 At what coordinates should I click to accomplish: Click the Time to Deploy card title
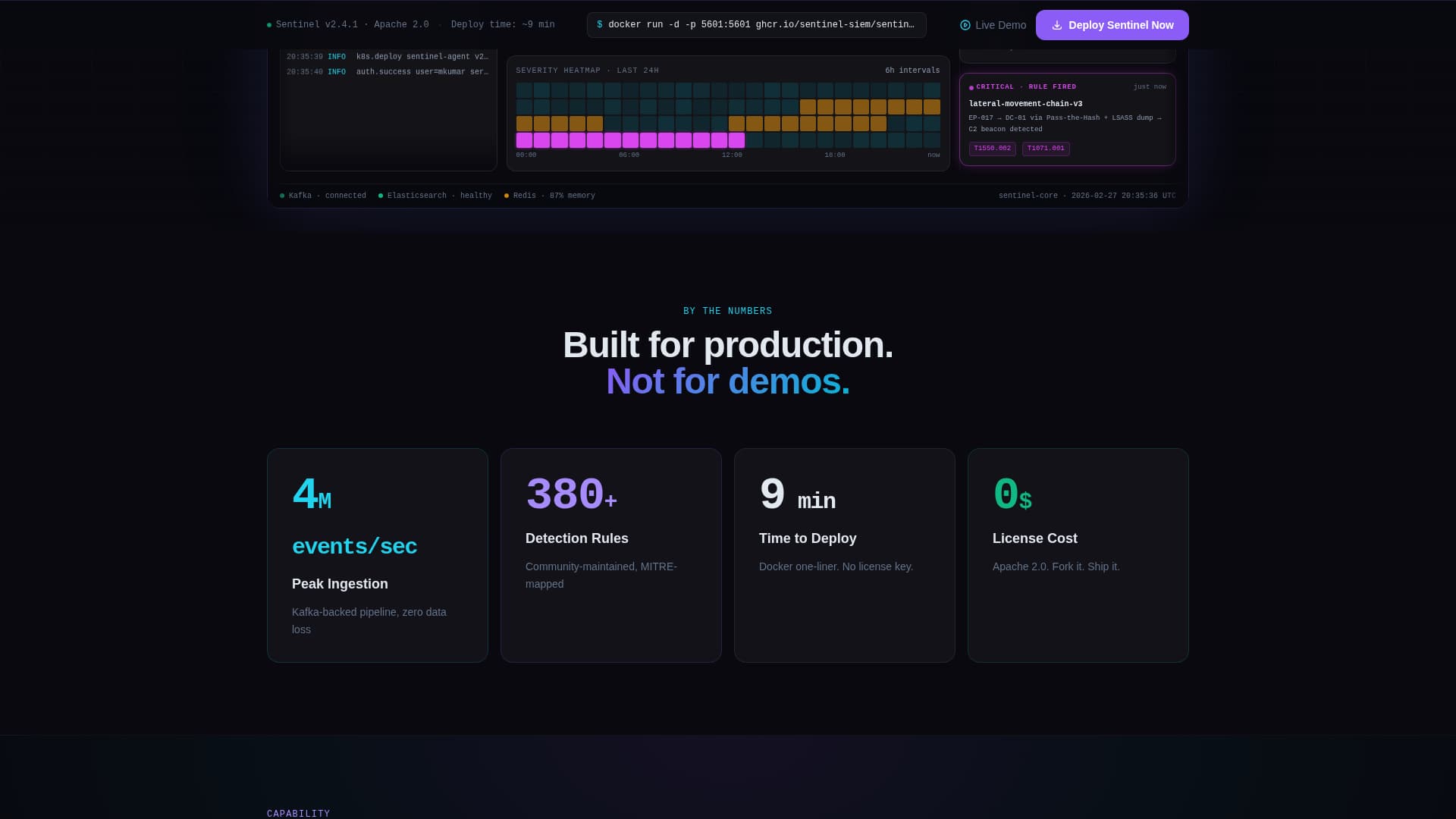point(808,538)
